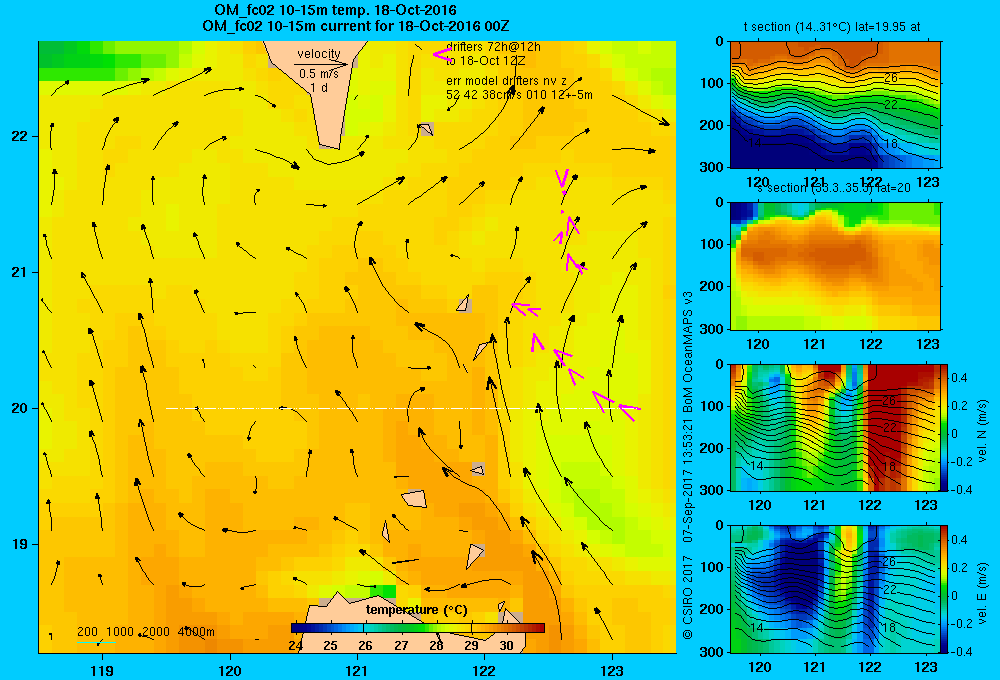Open the northward velocity section panel

click(x=835, y=427)
